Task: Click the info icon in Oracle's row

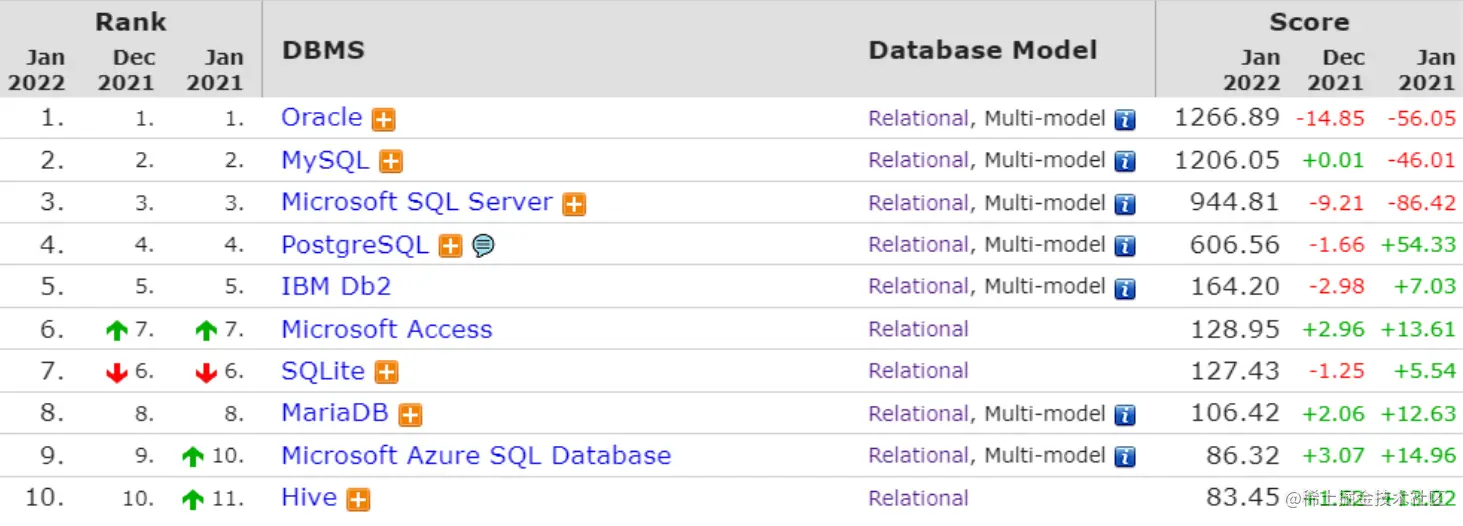Action: coord(1125,120)
